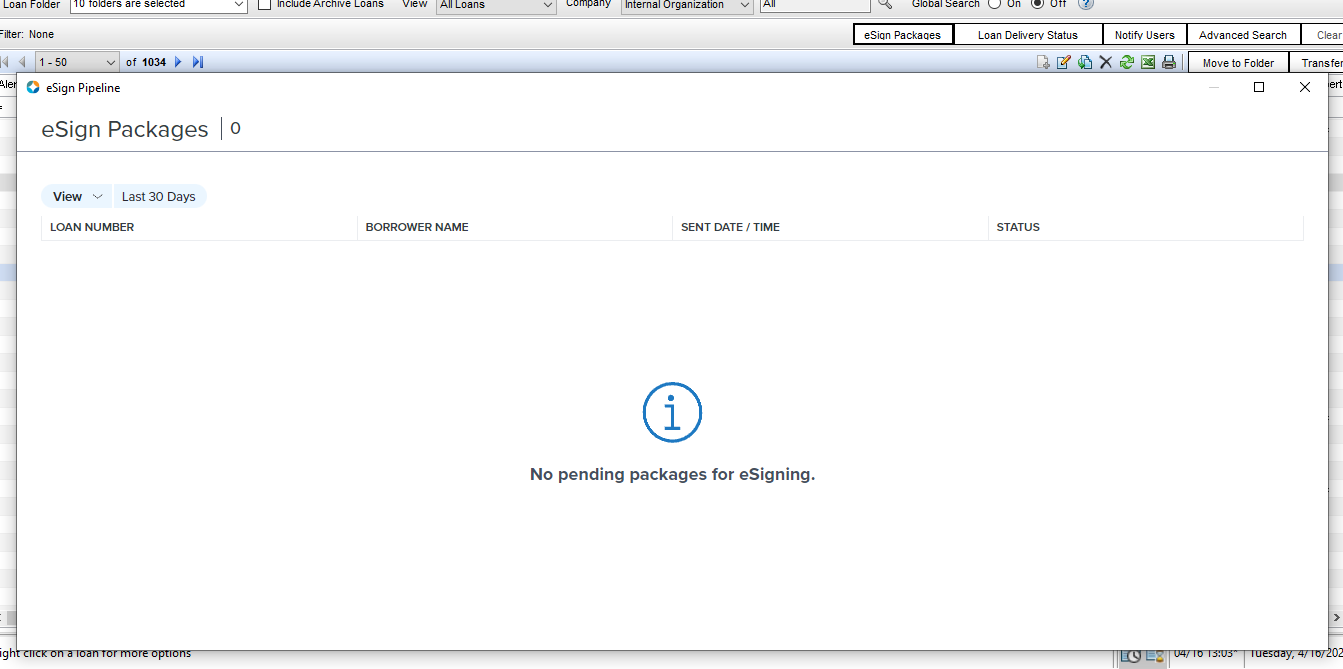Viewport: 1343px width, 669px height.
Task: Click the magnifying glass search icon
Action: [885, 5]
